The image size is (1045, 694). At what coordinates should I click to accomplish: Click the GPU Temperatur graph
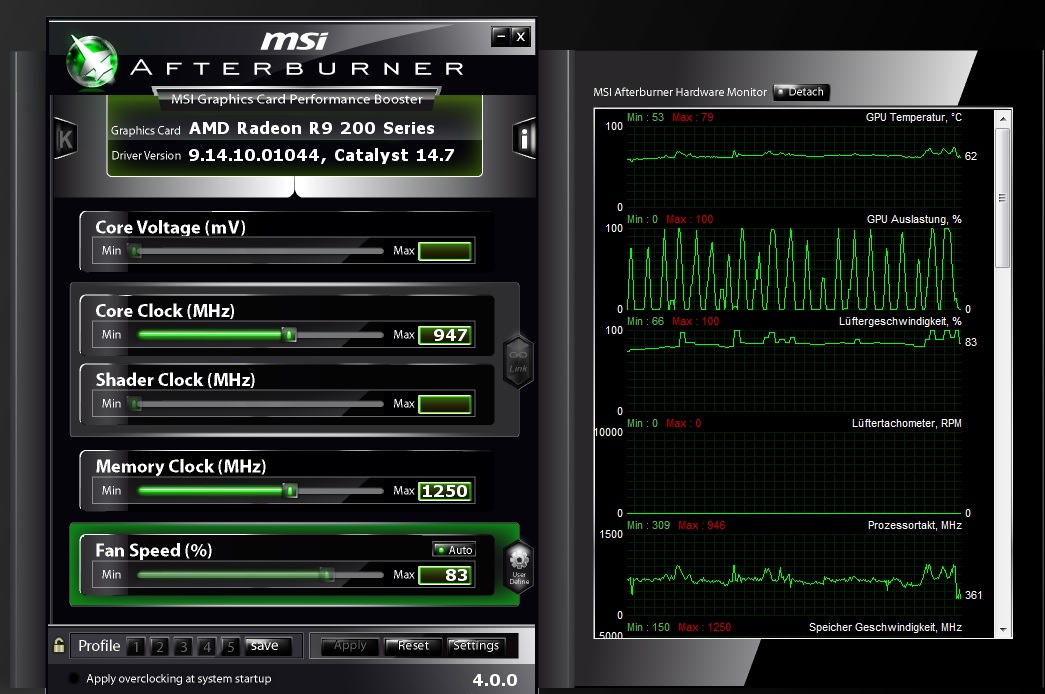pos(793,166)
